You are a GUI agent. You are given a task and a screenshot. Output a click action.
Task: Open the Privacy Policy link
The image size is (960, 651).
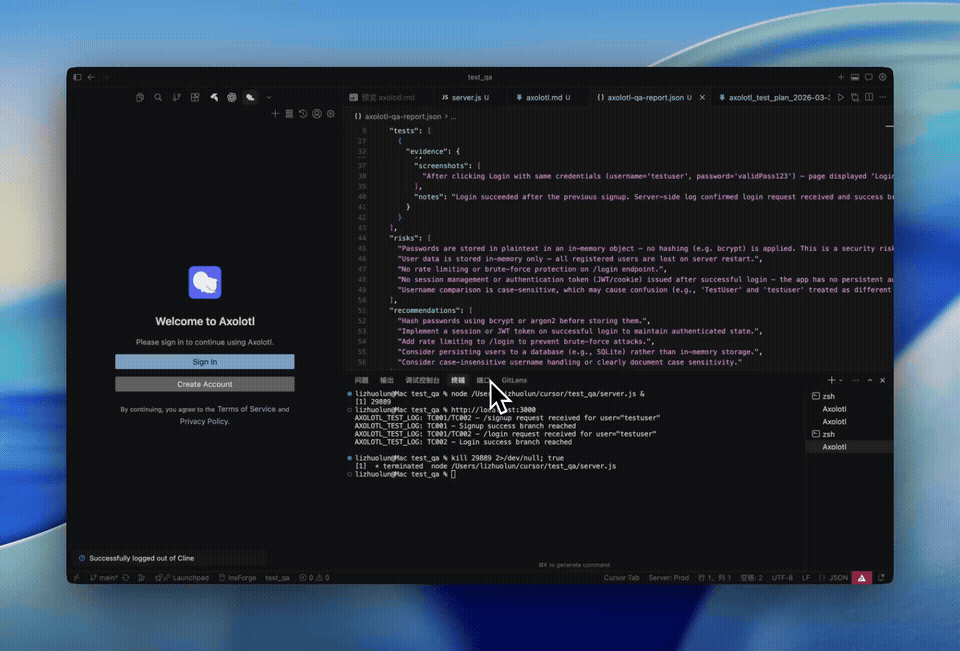point(204,421)
